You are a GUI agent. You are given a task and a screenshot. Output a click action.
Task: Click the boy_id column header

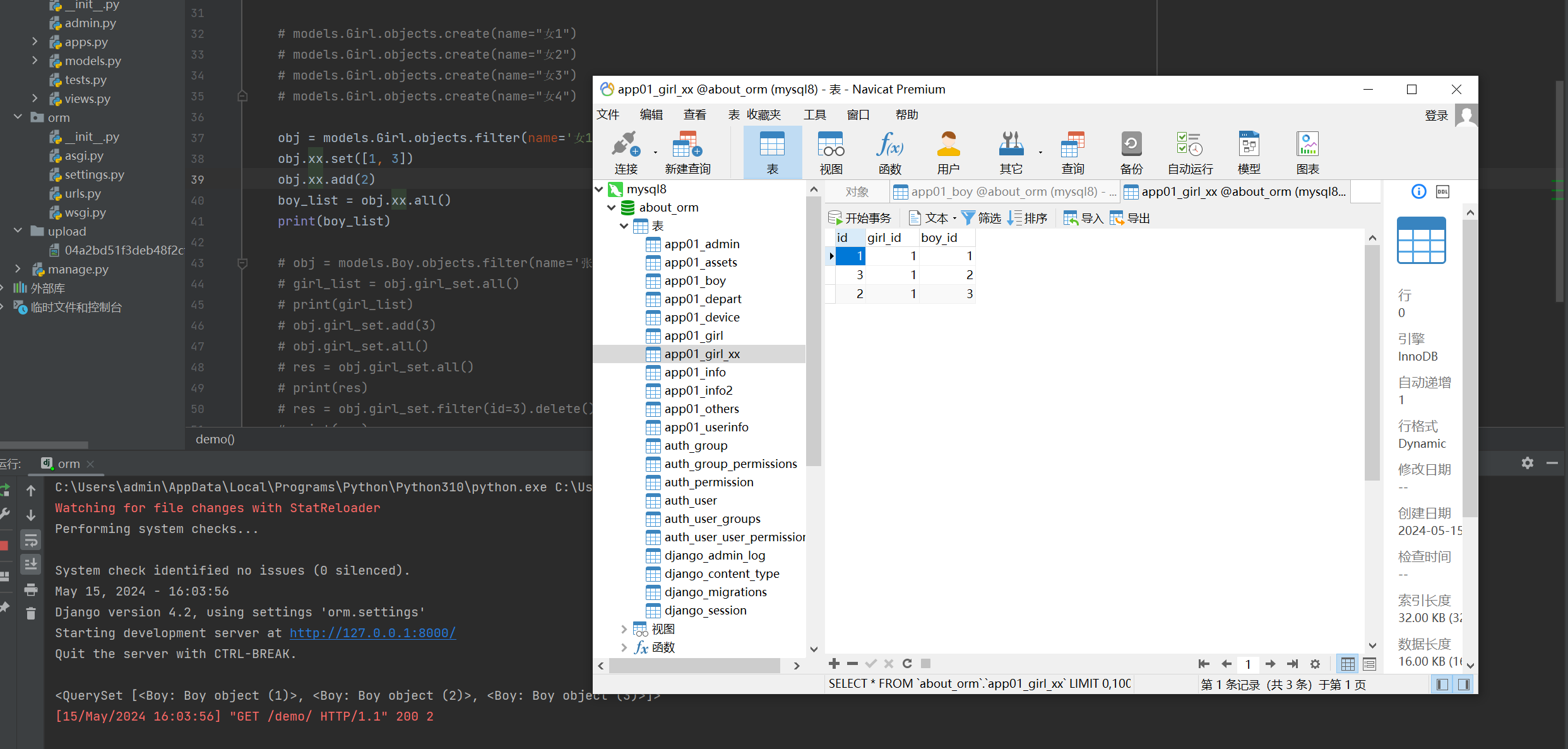947,237
